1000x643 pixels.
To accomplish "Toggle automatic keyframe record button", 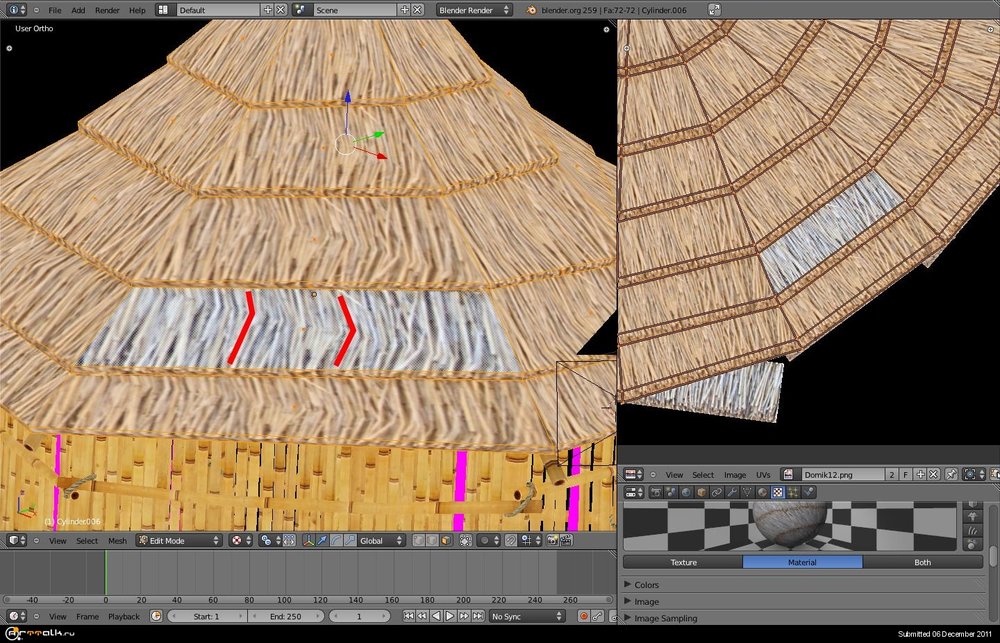I will [x=582, y=616].
